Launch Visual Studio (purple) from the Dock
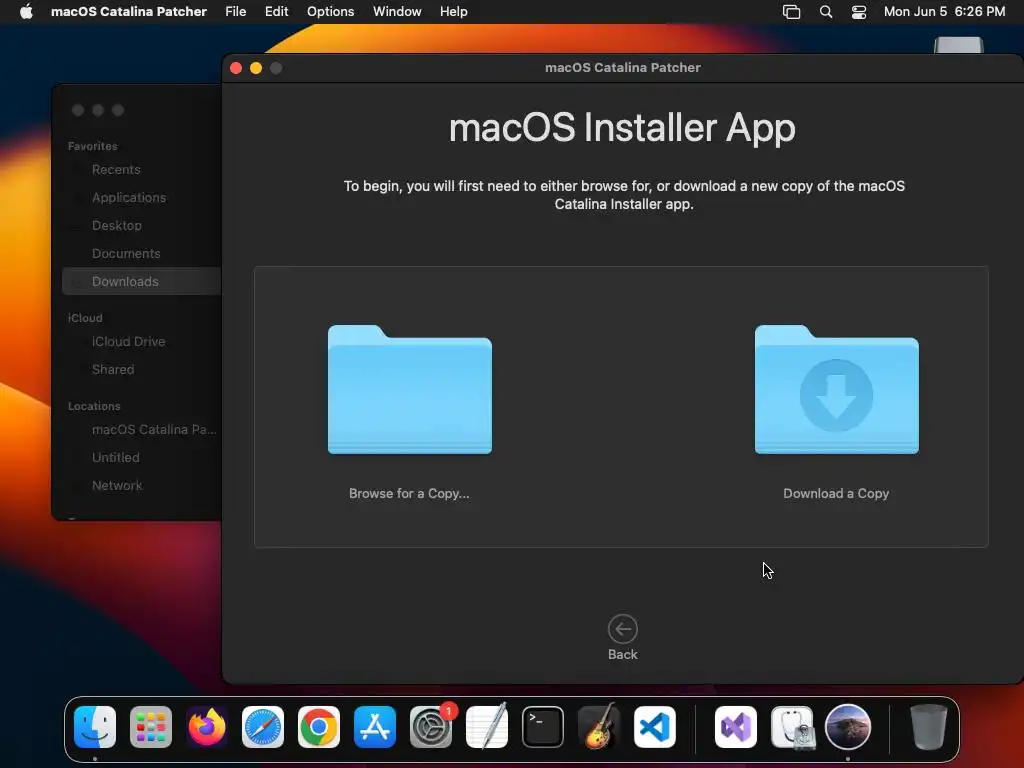The width and height of the screenshot is (1024, 768). click(736, 726)
